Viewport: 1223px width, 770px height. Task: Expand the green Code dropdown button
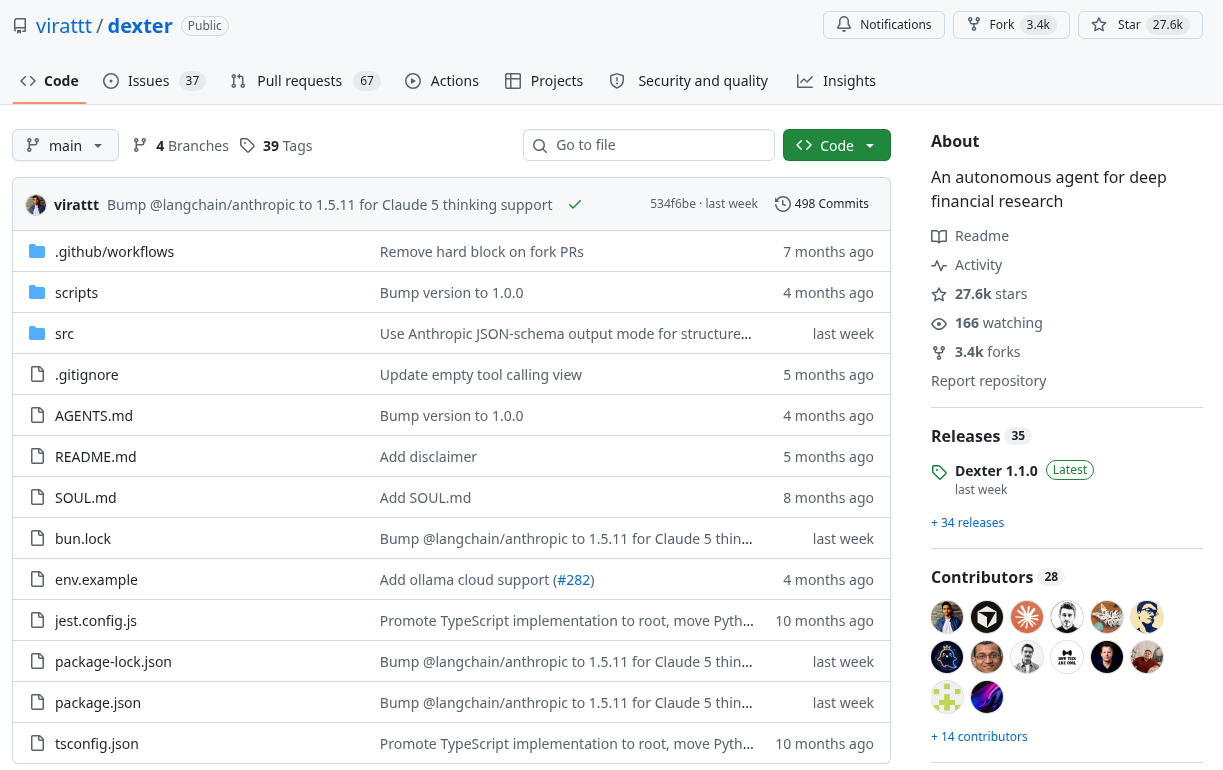click(836, 145)
